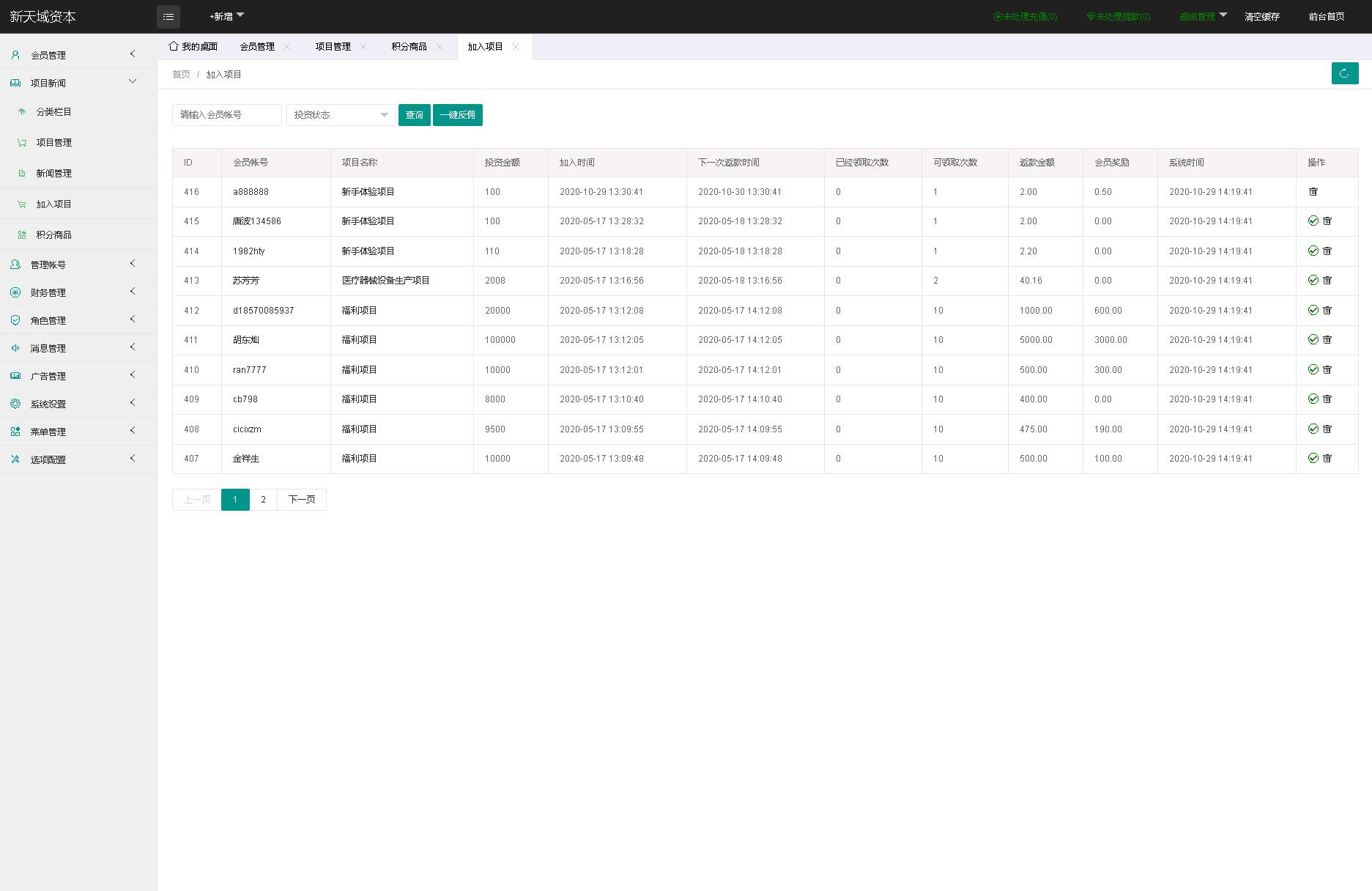Switch to the 项目管理 tab
Viewport: 1372px width, 891px height.
[x=333, y=47]
